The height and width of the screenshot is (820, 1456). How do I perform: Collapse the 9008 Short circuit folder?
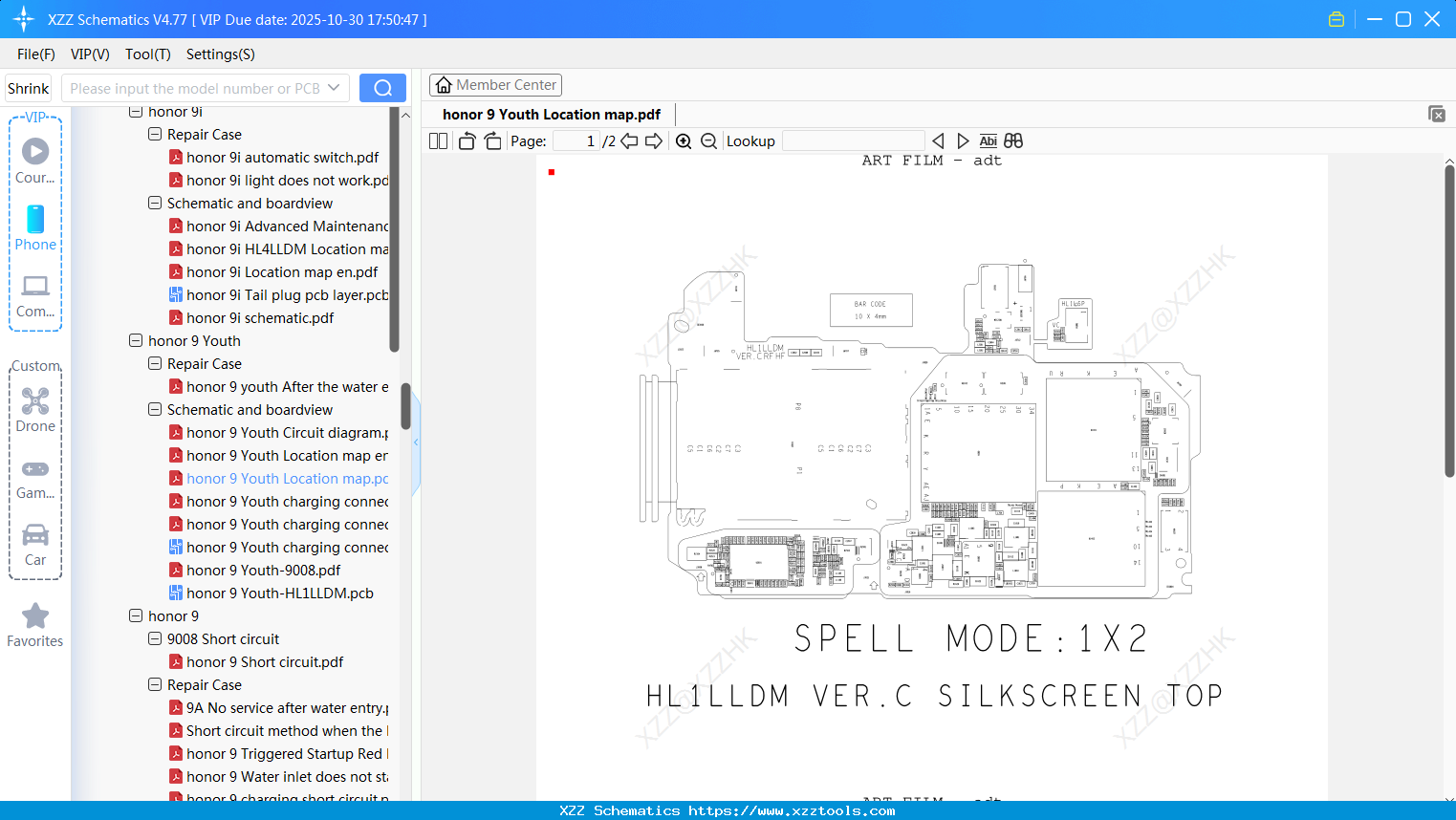[x=155, y=639]
